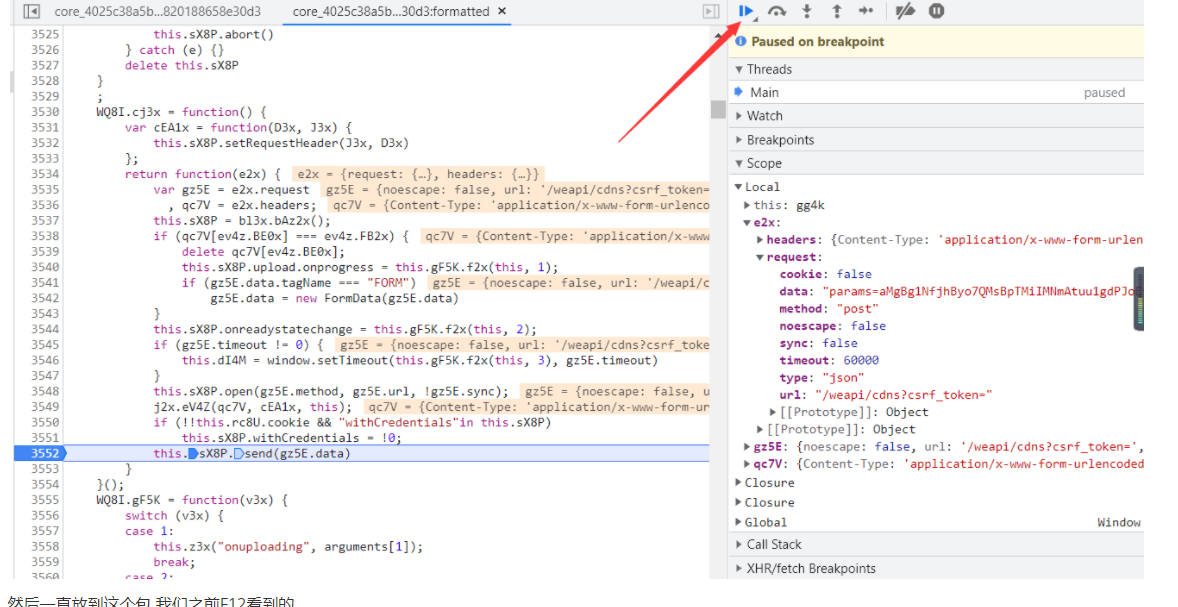The height and width of the screenshot is (607, 1178).
Task: Click the info icon in paused banner
Action: tap(741, 41)
